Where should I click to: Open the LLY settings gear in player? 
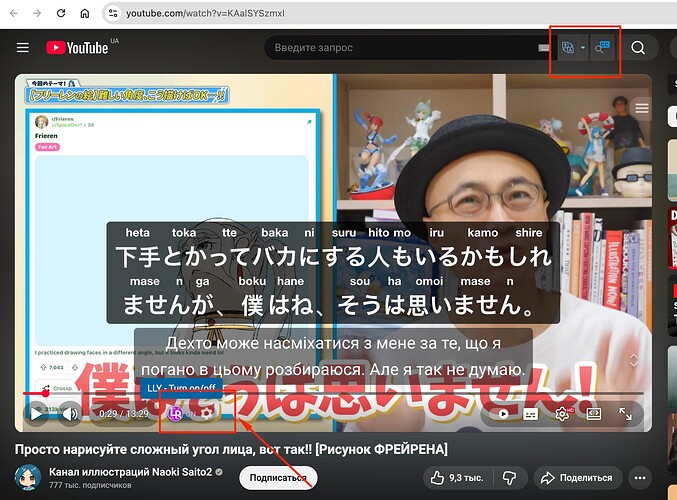206,412
